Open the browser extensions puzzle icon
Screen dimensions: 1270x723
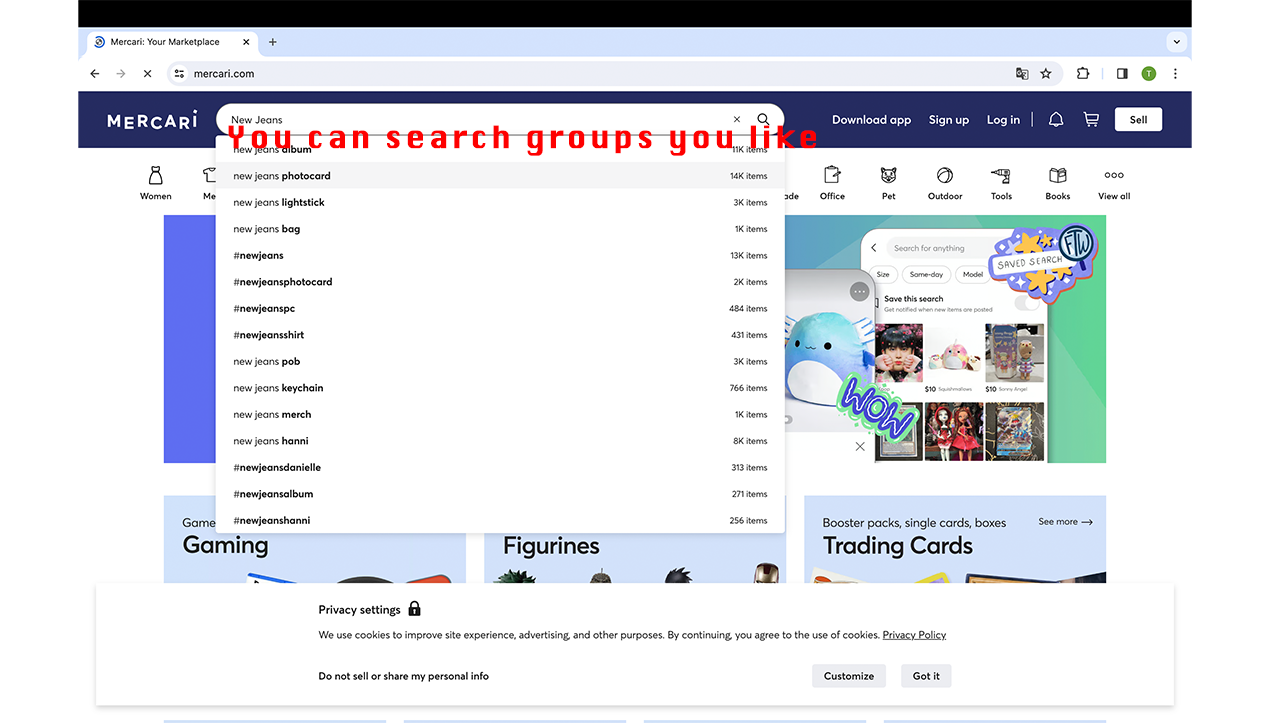pos(1083,73)
